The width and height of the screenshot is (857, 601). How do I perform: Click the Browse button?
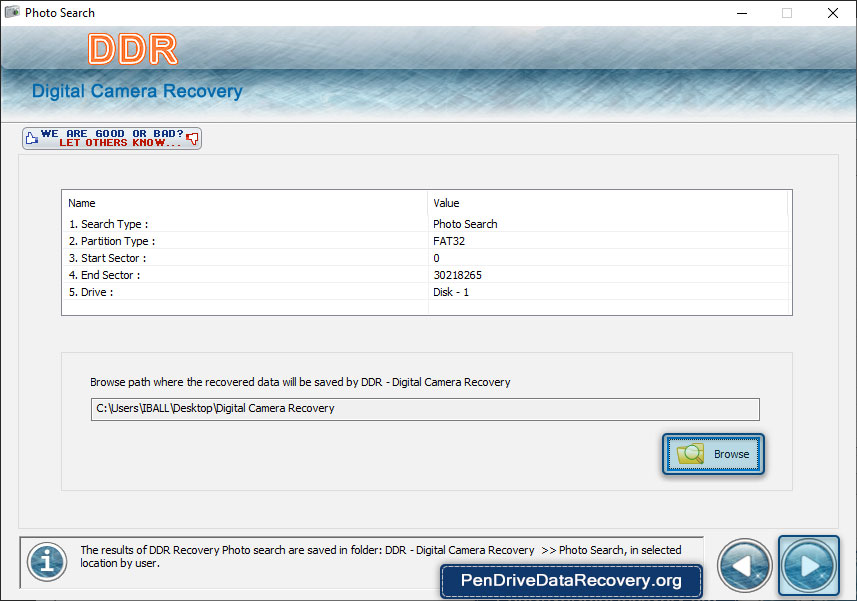713,454
